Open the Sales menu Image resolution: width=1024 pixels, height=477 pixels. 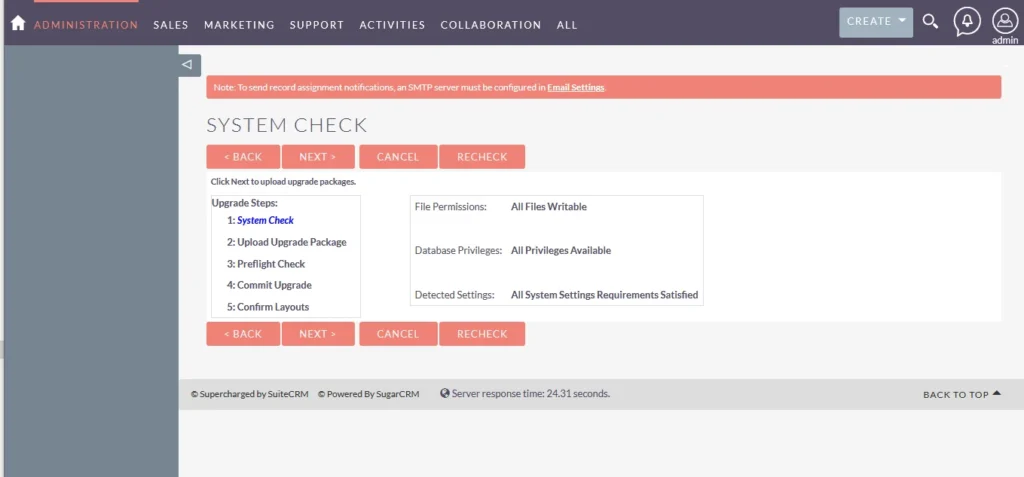pyautogui.click(x=171, y=25)
